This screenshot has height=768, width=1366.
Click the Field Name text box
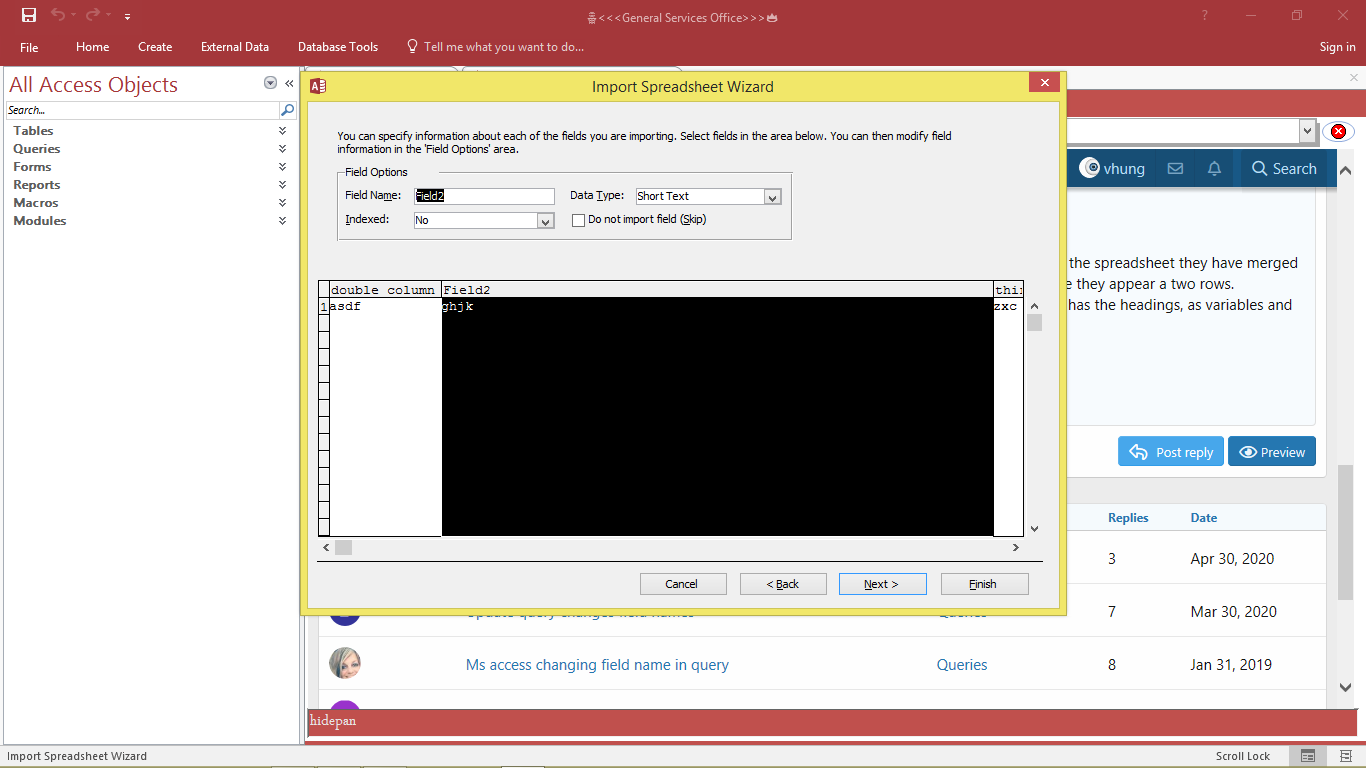(484, 196)
